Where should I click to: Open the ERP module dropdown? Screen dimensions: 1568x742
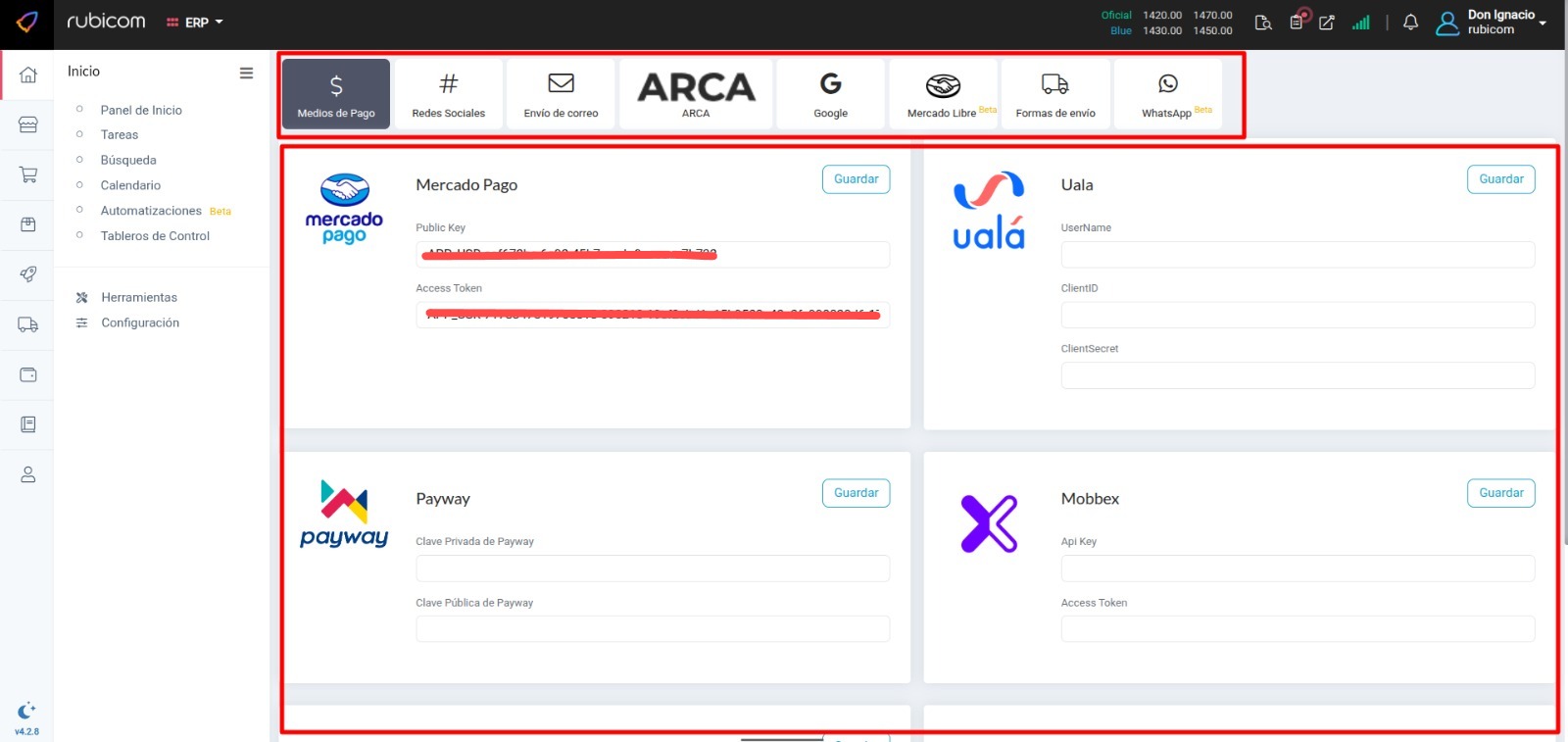(195, 23)
